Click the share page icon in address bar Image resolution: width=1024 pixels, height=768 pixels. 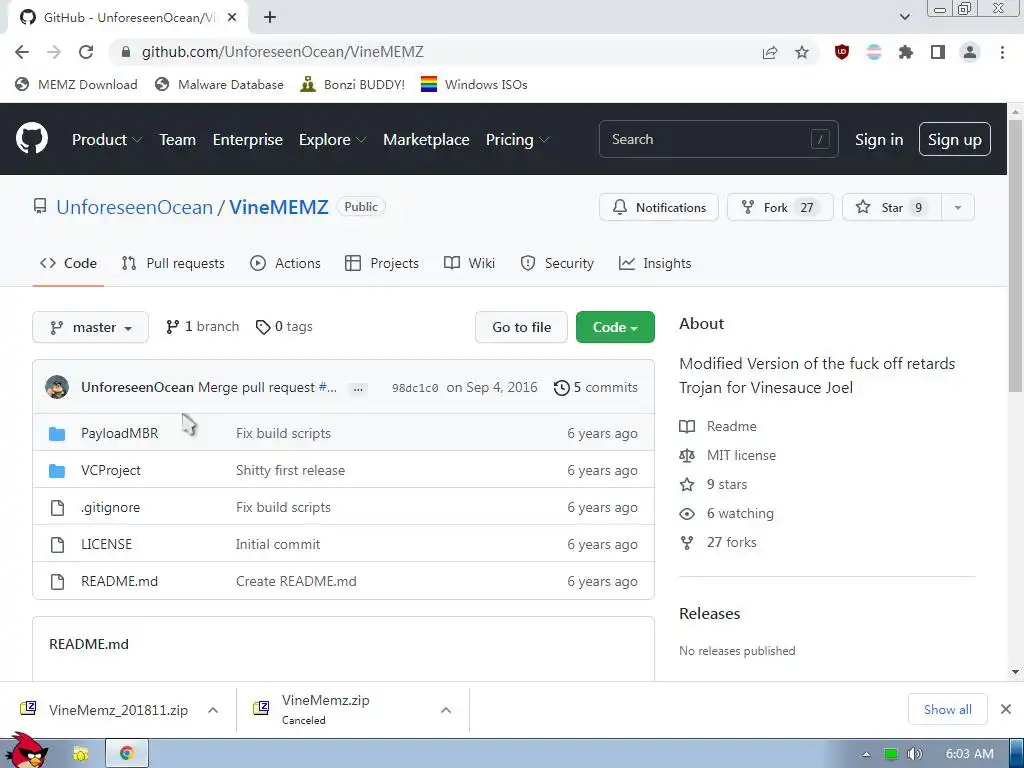[x=770, y=52]
